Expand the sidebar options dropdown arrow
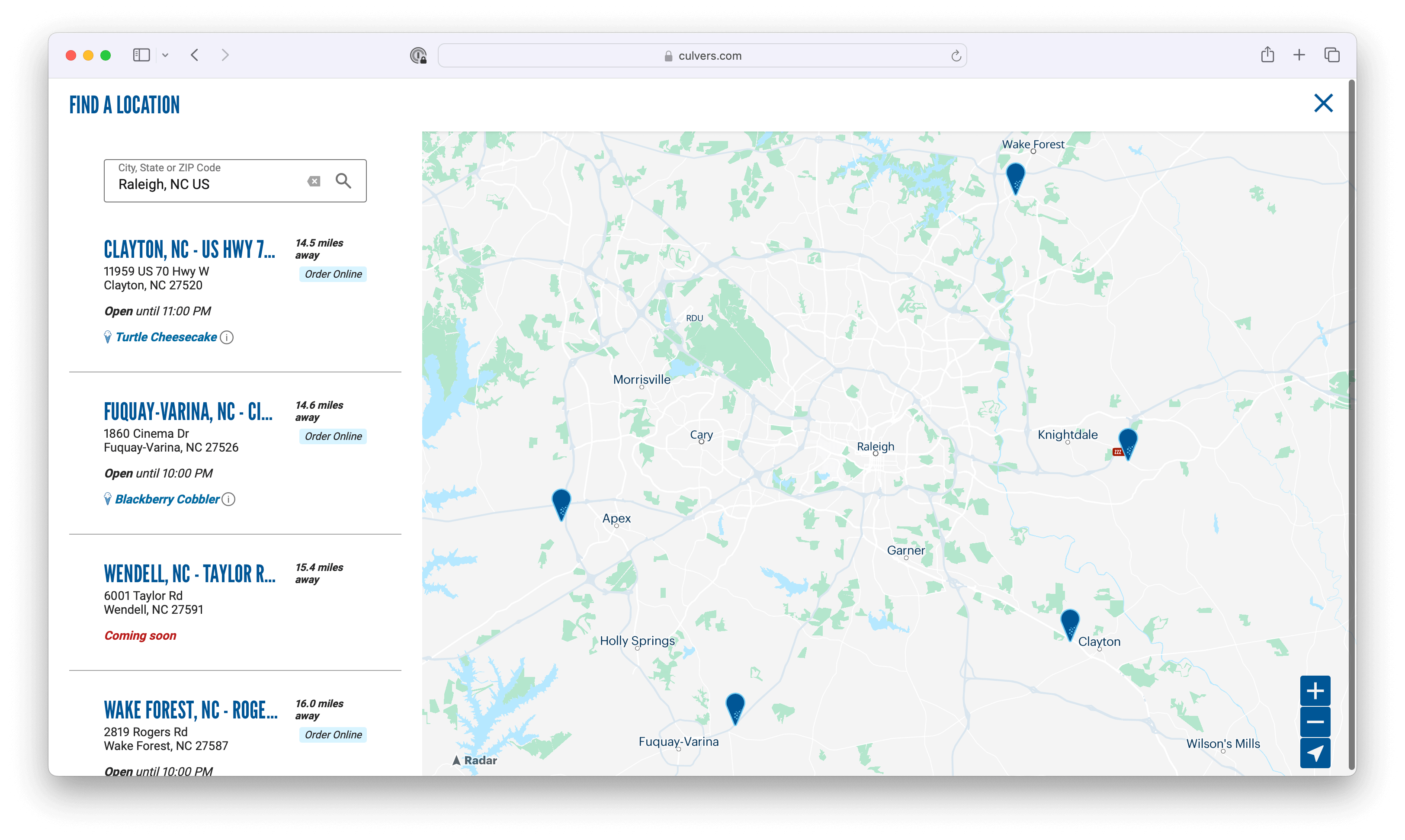This screenshot has width=1405, height=840. (x=165, y=55)
